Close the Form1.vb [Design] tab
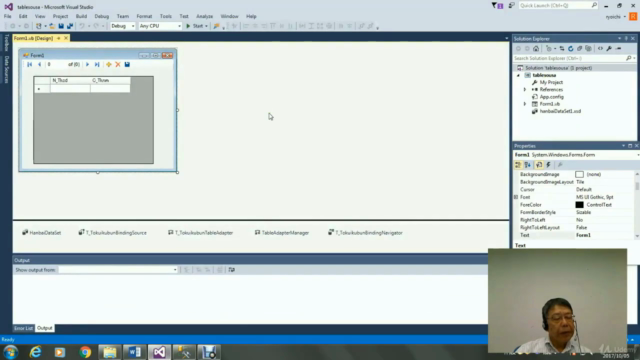Screen dimensions: 640x360 click(x=66, y=38)
